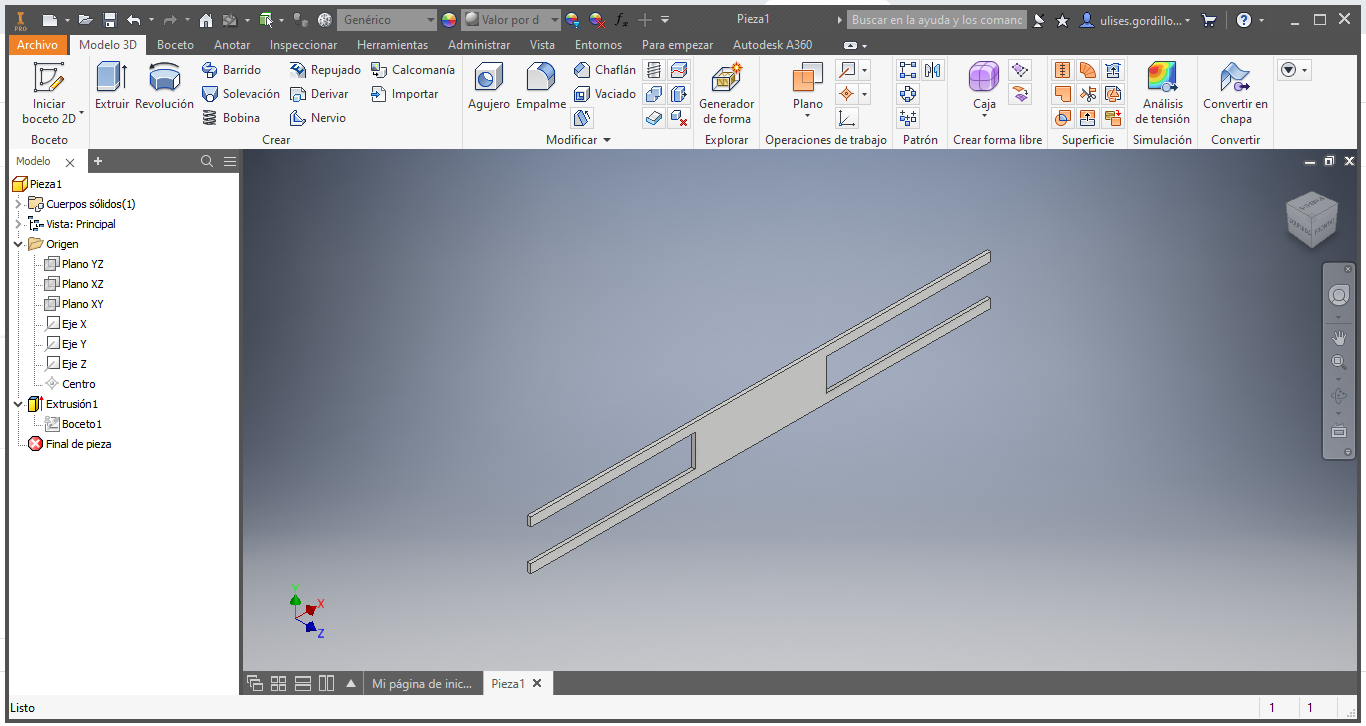Click the help search input field
Screen dimensions: 1366x726
(937, 20)
